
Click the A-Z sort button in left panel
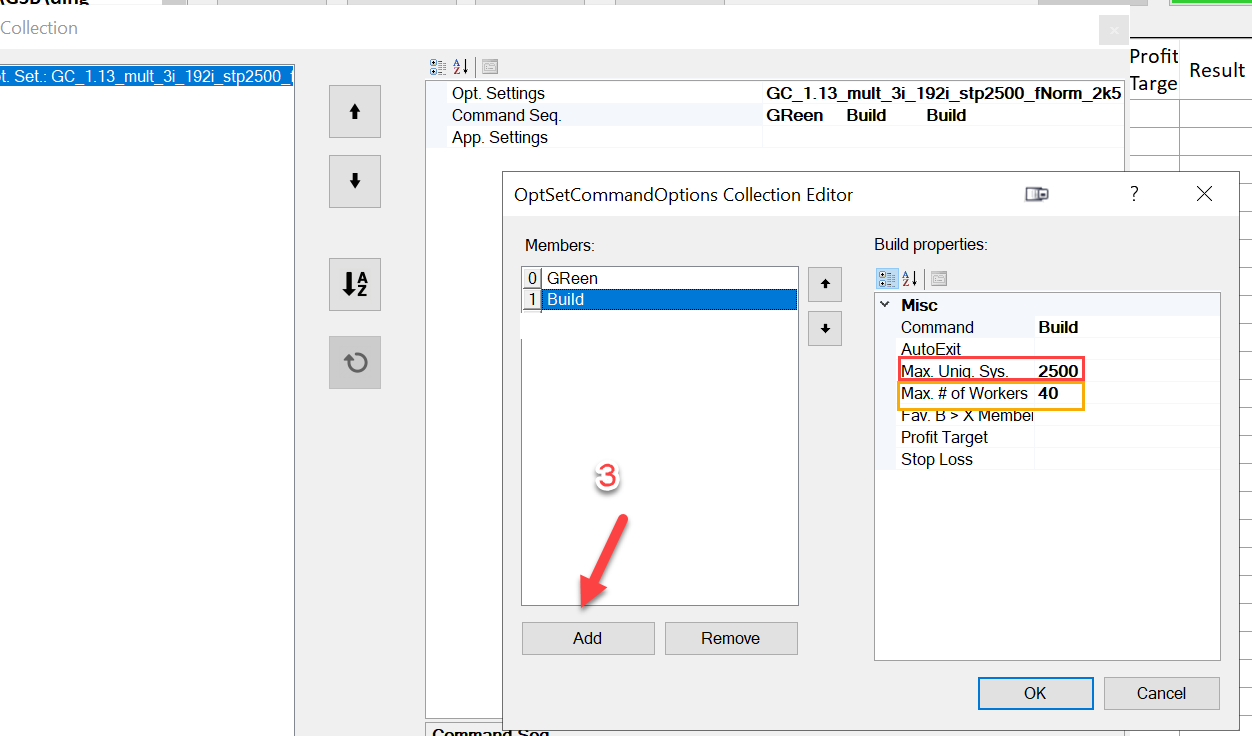click(x=355, y=284)
